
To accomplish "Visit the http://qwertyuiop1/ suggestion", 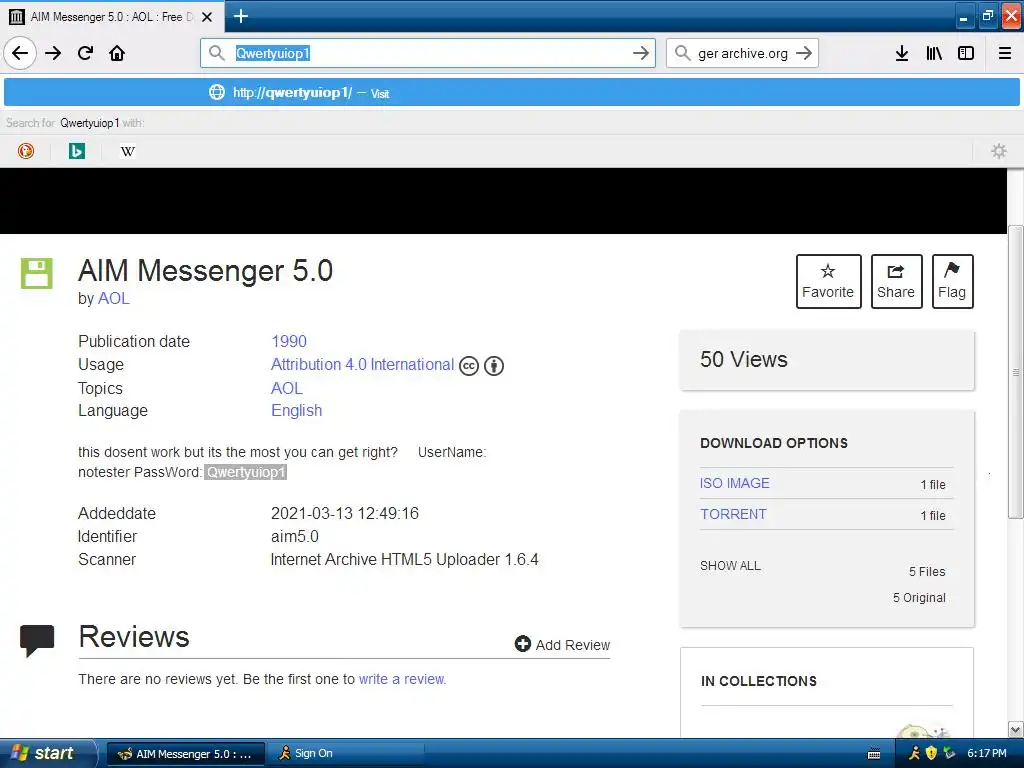I will point(511,93).
